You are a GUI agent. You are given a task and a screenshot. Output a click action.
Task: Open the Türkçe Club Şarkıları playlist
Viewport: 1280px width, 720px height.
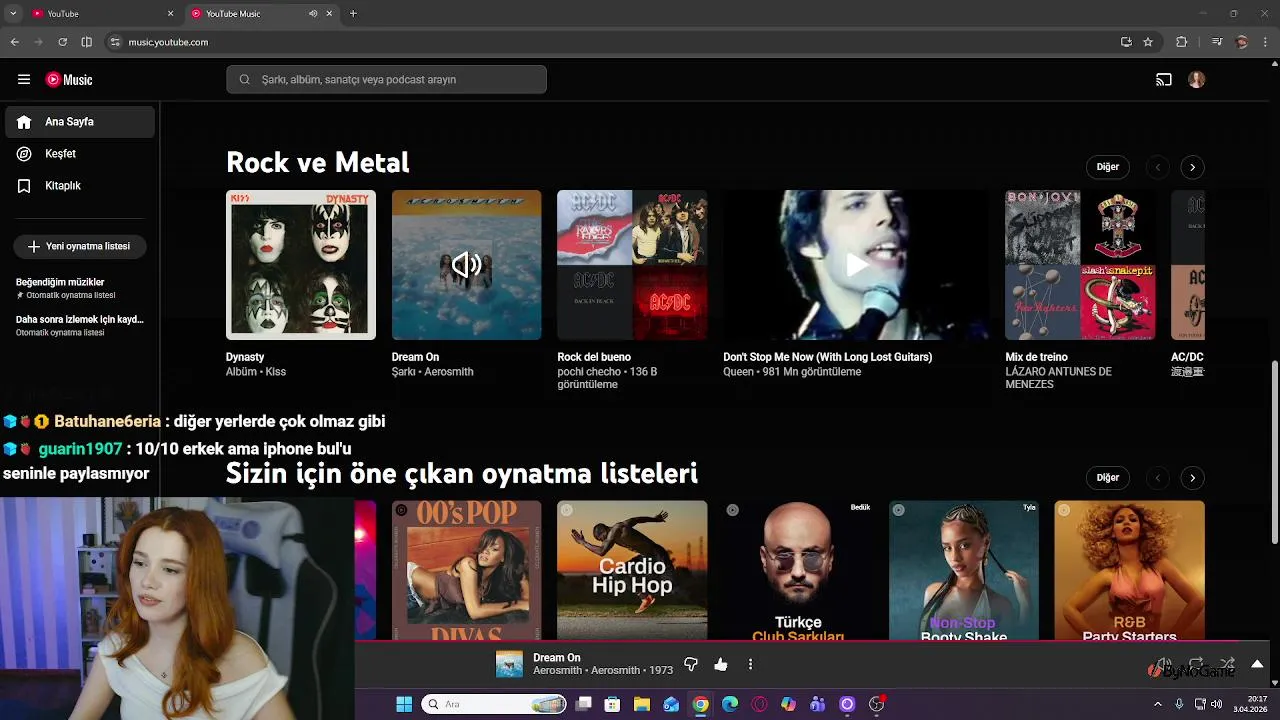click(x=798, y=570)
